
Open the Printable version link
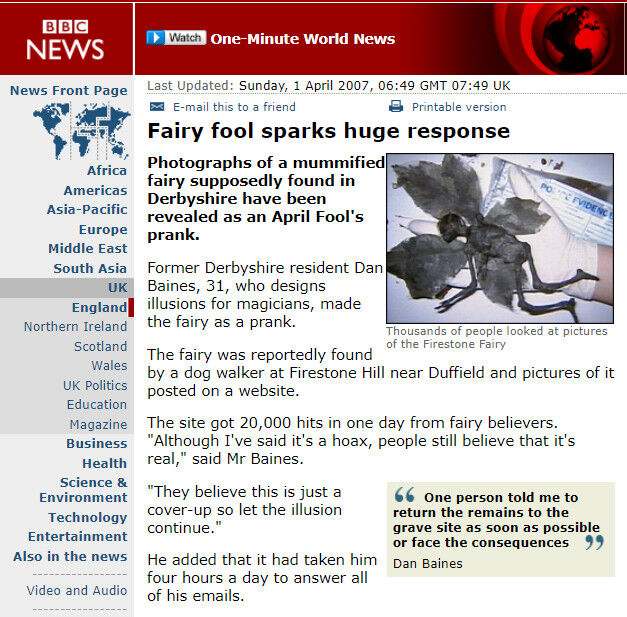[x=458, y=107]
